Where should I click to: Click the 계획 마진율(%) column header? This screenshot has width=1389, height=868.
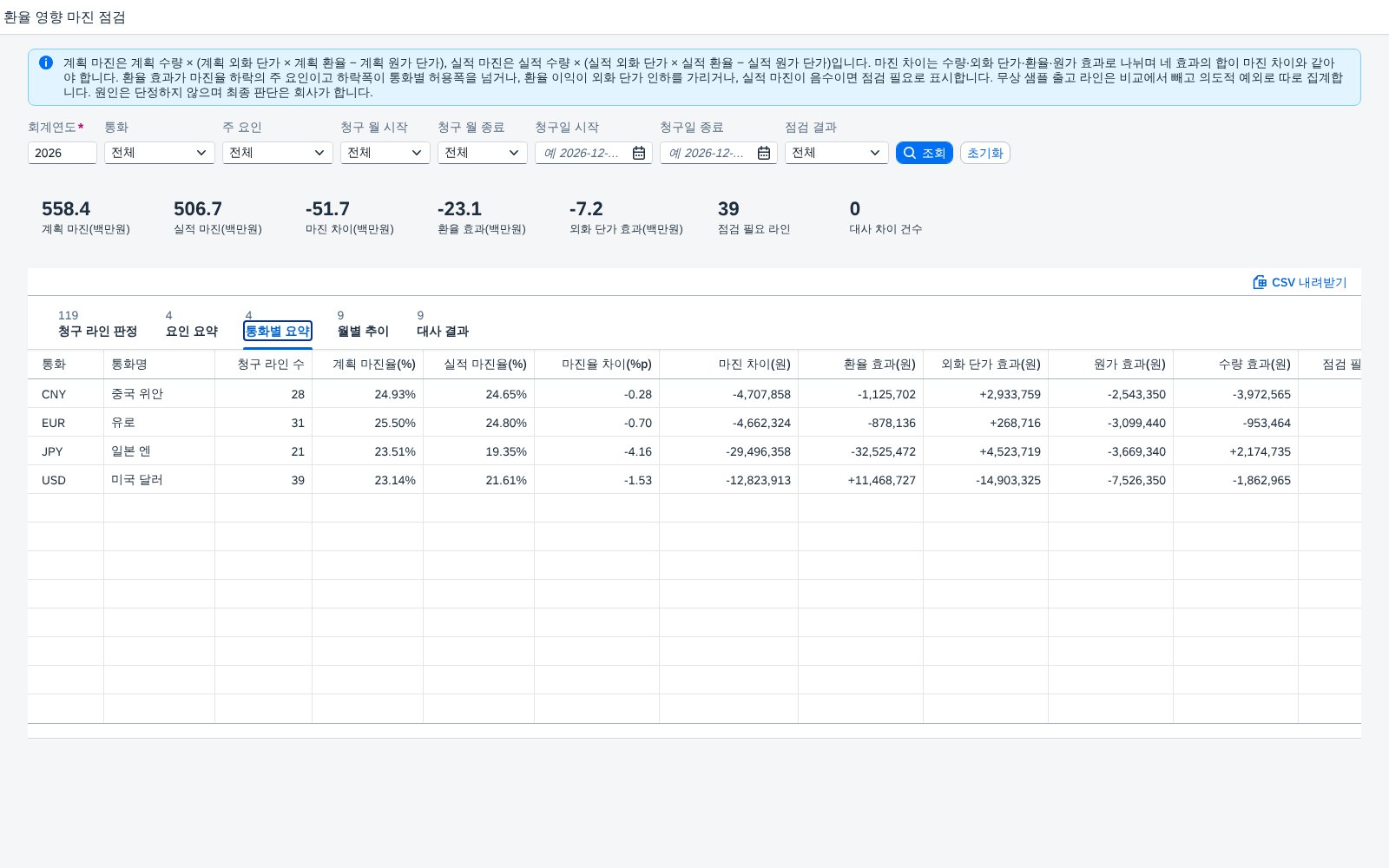[368, 365]
